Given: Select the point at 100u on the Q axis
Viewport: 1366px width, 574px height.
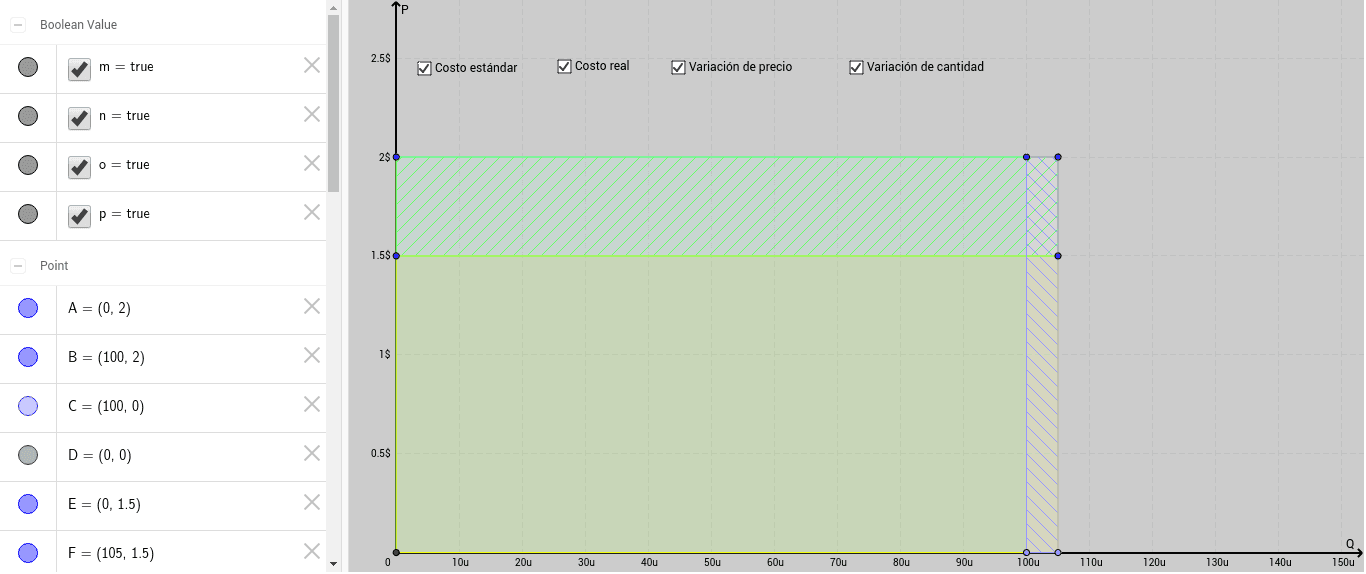Looking at the screenshot, I should pyautogui.click(x=1026, y=552).
